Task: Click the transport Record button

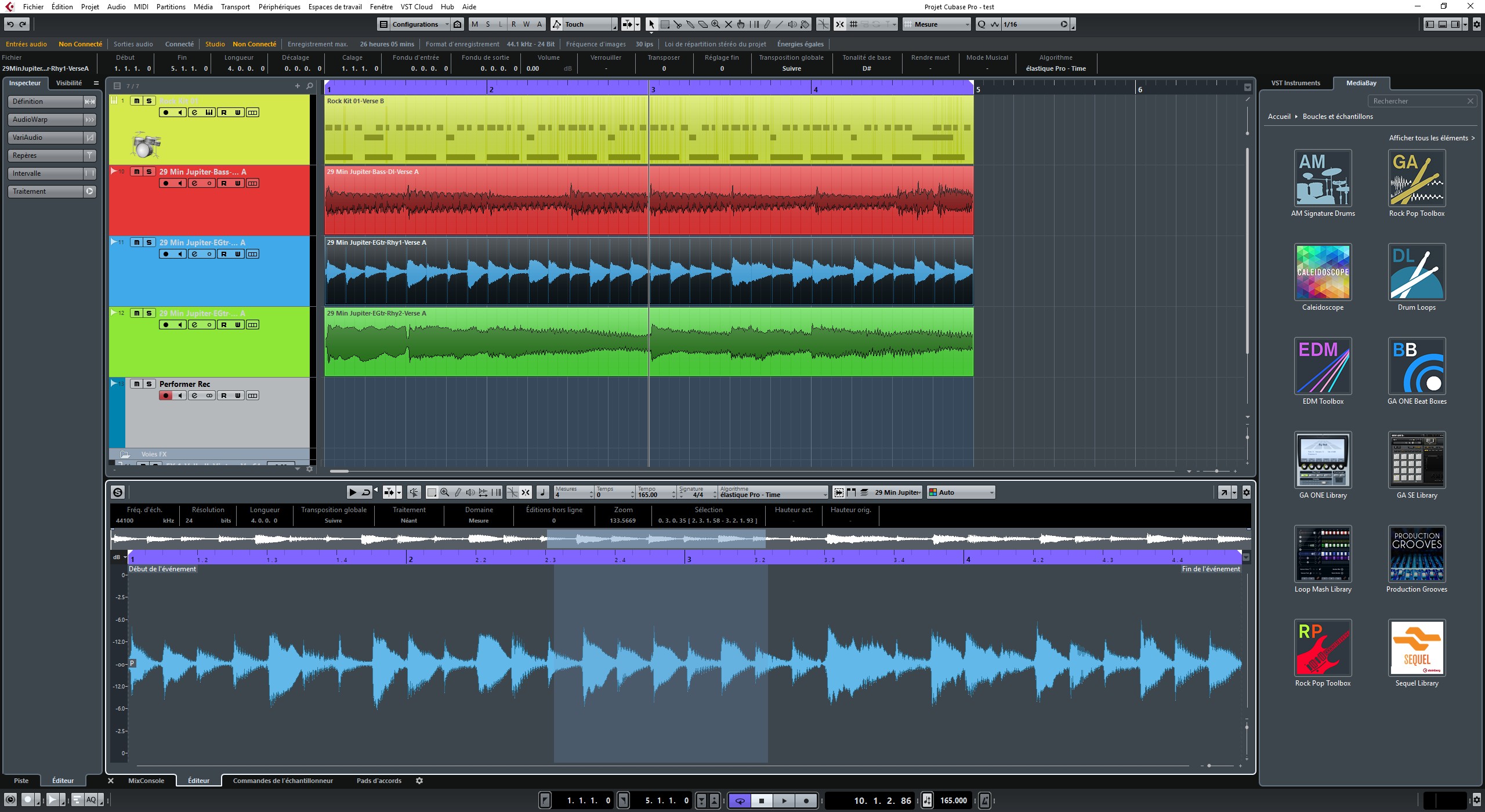Action: click(x=806, y=800)
